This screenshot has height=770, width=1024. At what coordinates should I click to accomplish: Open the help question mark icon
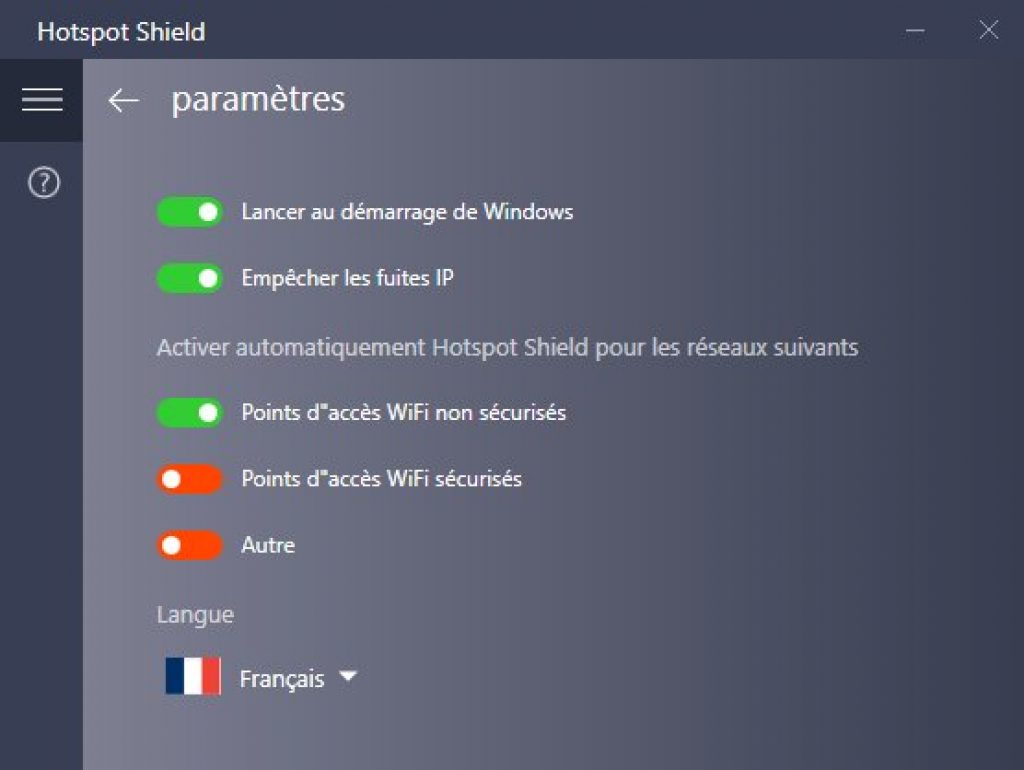point(44,182)
